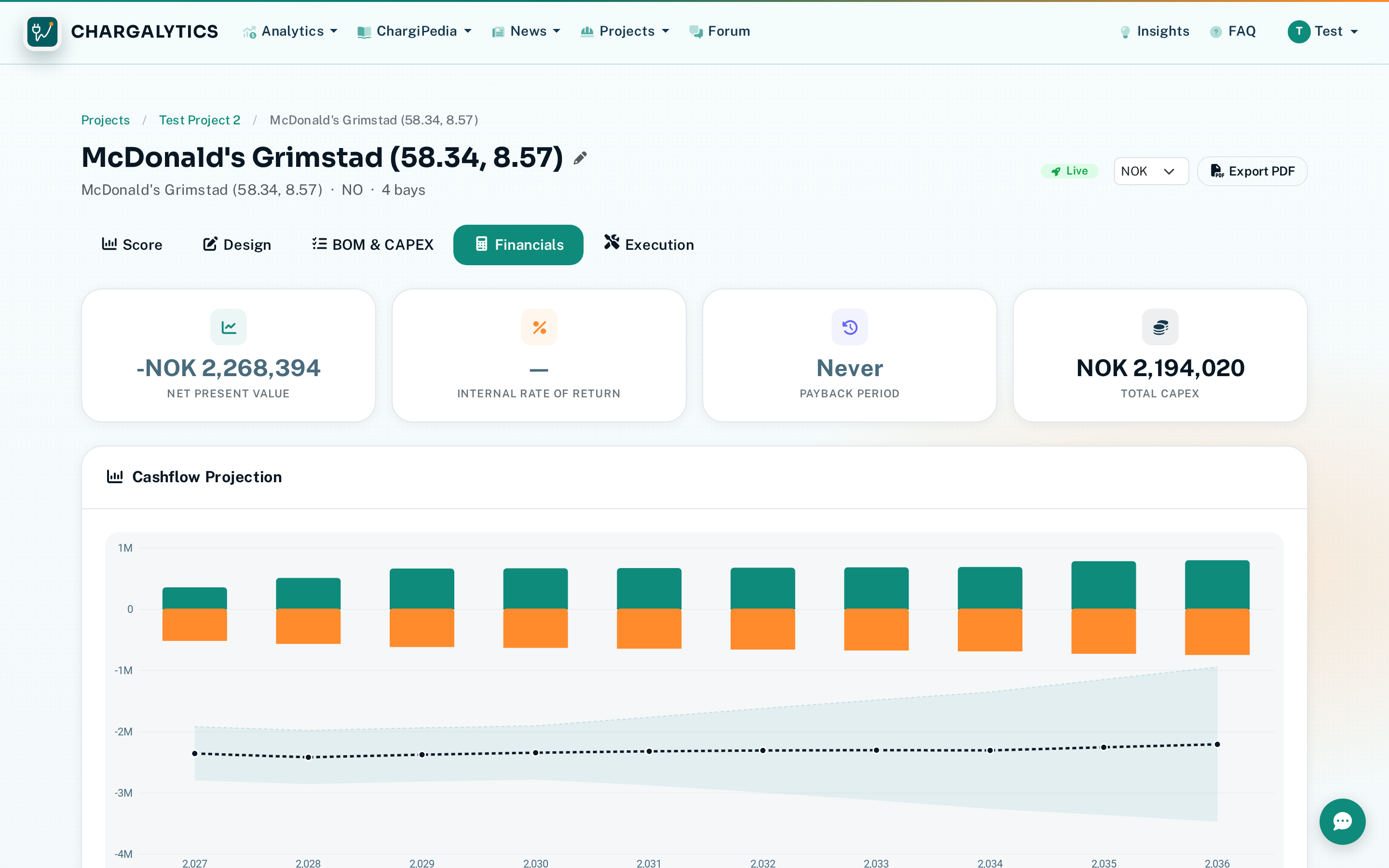Click the ChargiPedia book icon

pos(364,32)
